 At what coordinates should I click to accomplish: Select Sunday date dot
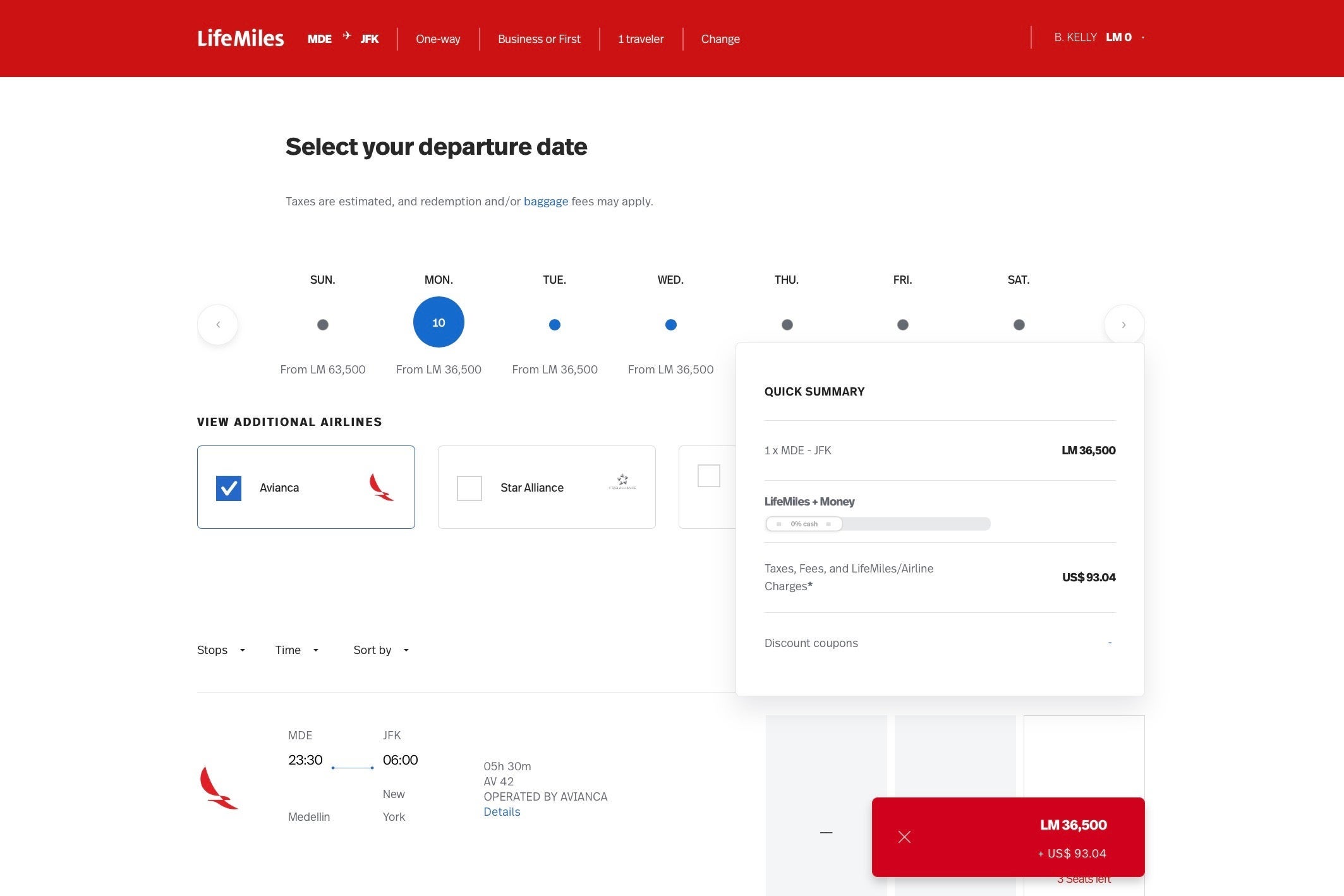pos(322,325)
